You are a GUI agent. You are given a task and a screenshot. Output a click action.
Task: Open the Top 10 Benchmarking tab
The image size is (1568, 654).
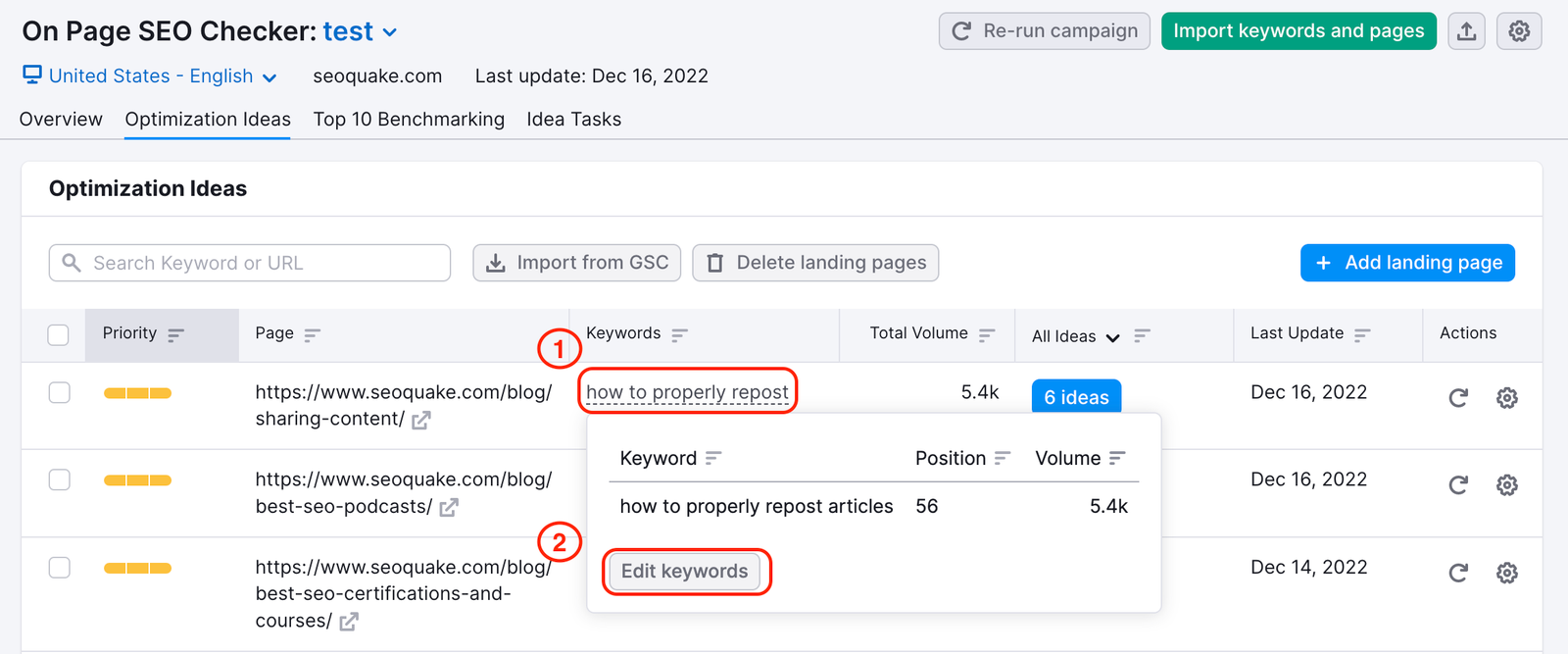(x=409, y=119)
